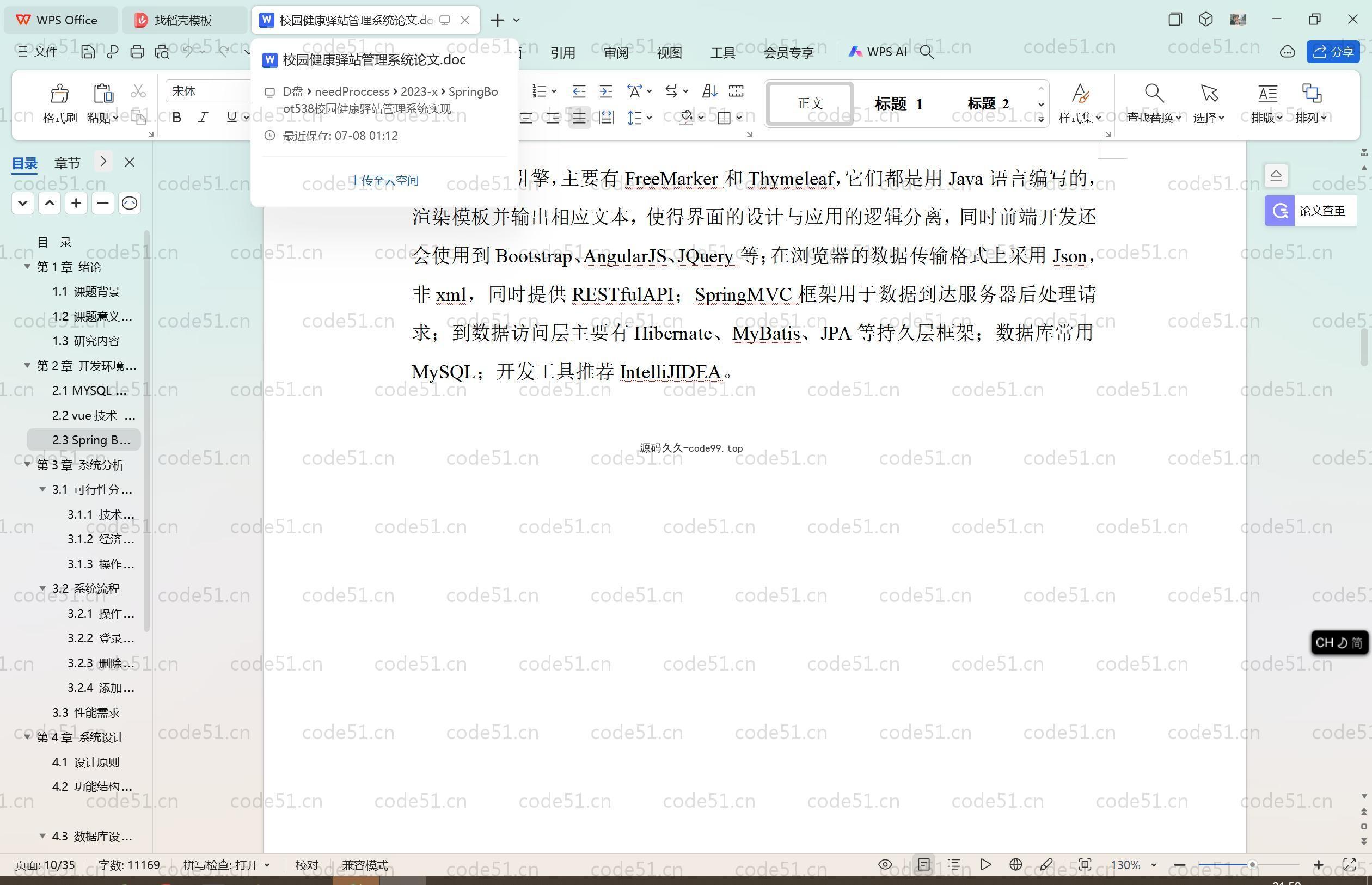Open the Style Set (样式集) tool
The image size is (1372, 885).
1080,93
